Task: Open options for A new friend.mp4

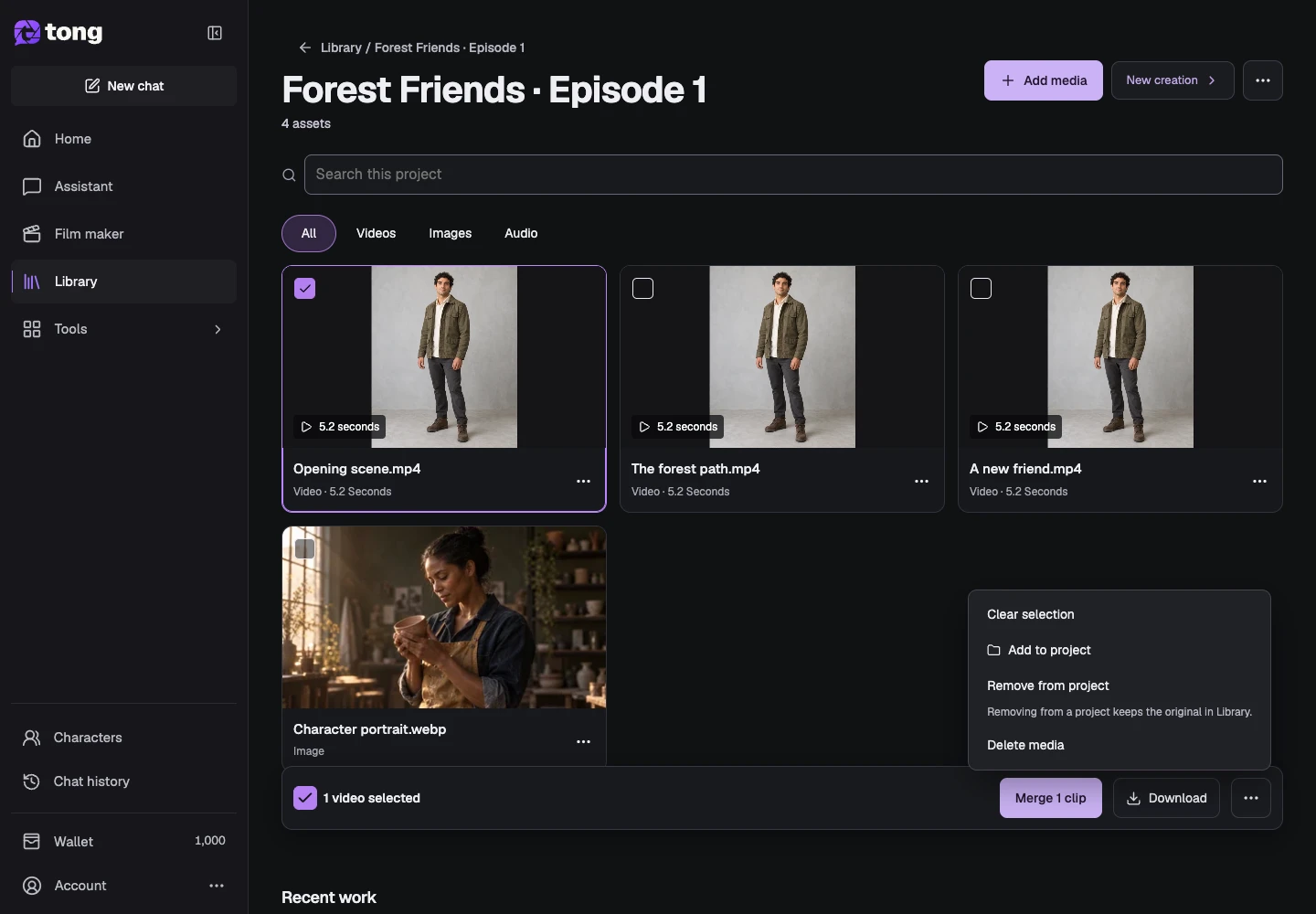Action: point(1260,482)
